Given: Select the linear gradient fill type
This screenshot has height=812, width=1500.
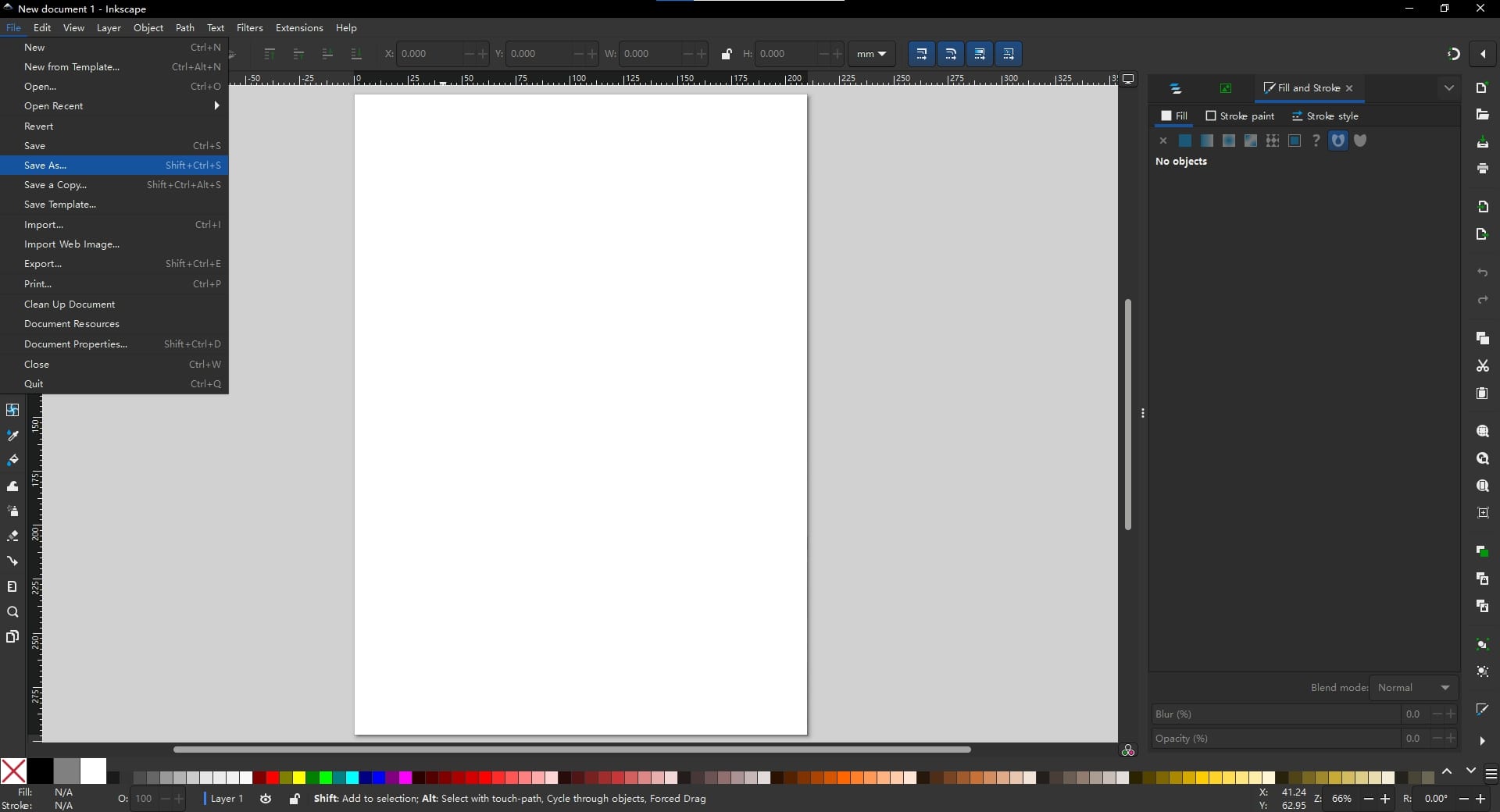Looking at the screenshot, I should (x=1206, y=141).
